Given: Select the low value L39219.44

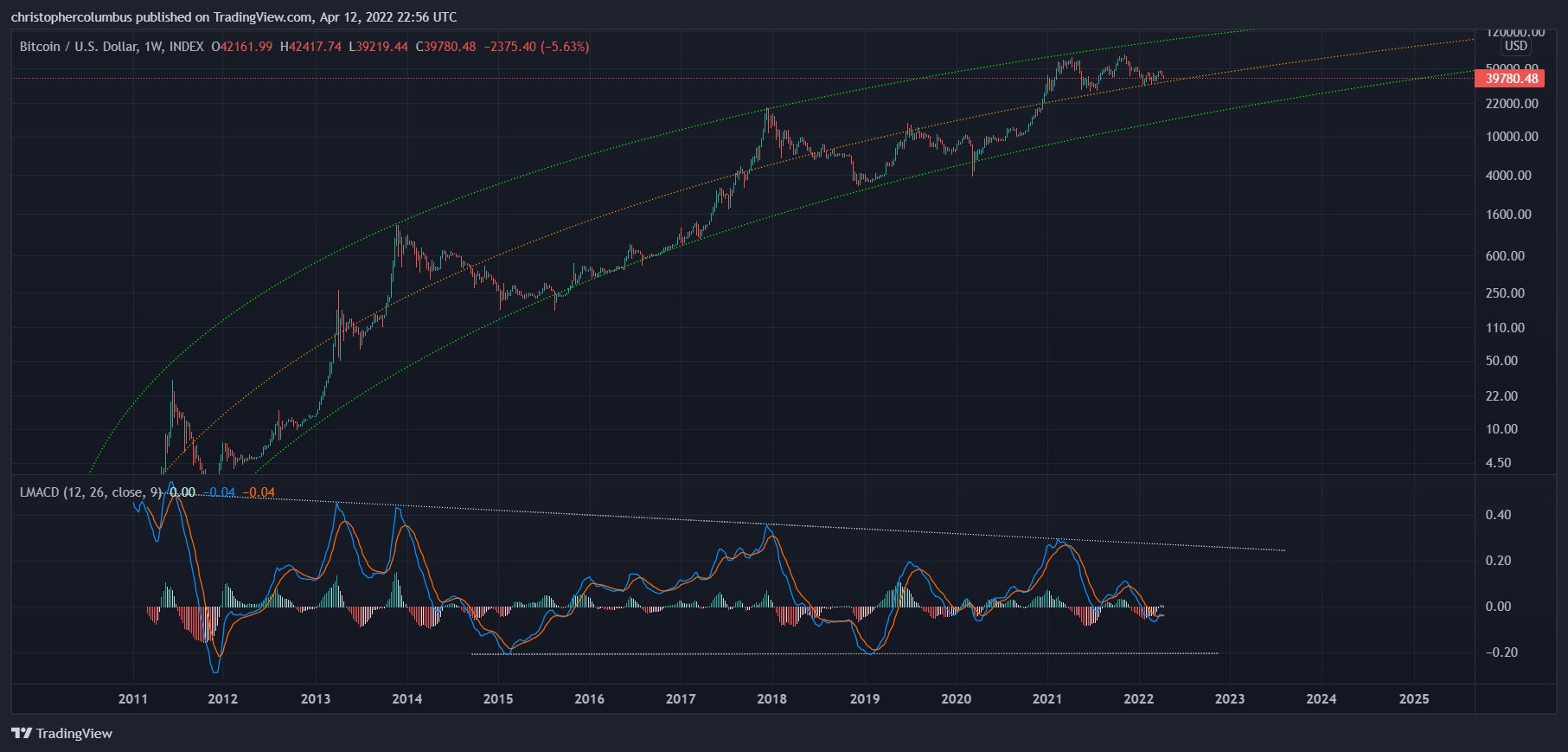Looking at the screenshot, I should (x=378, y=47).
